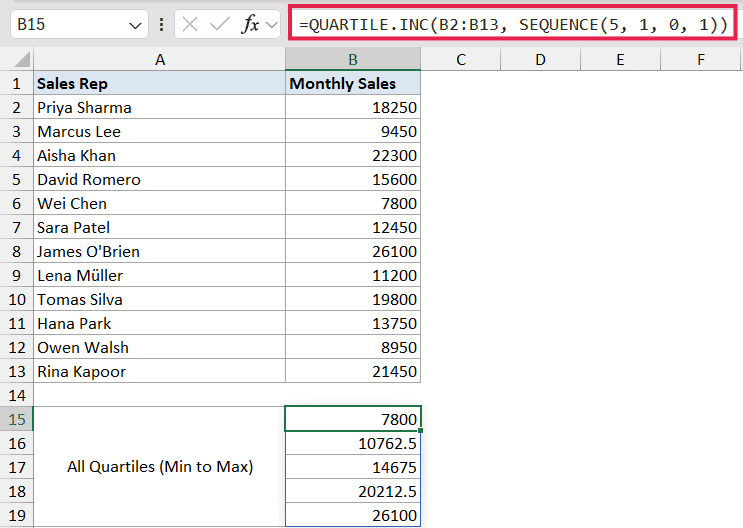Image resolution: width=743 pixels, height=528 pixels.
Task: Click the Sales Rep header cell
Action: point(160,83)
